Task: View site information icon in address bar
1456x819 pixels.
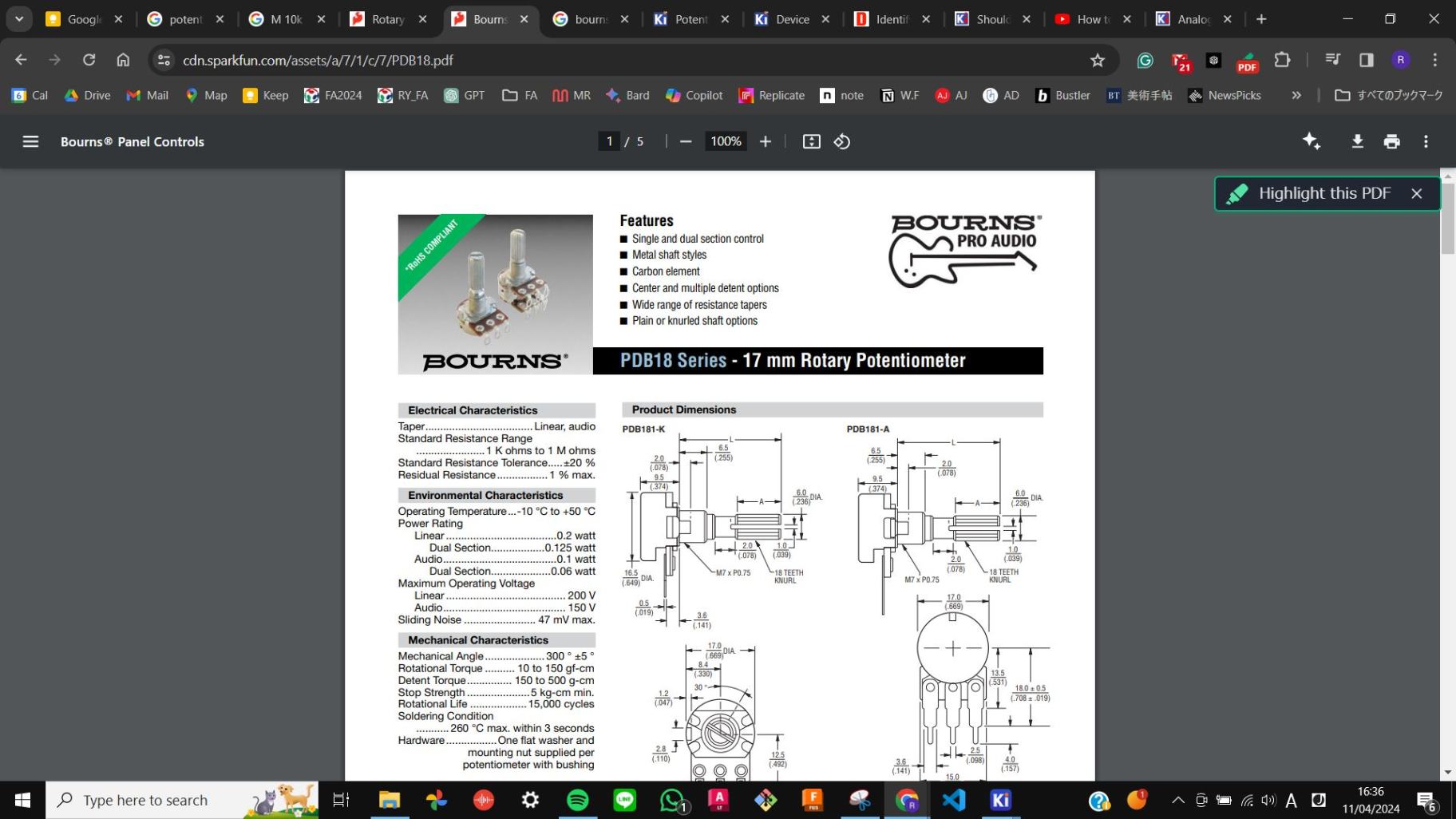Action: [x=164, y=60]
